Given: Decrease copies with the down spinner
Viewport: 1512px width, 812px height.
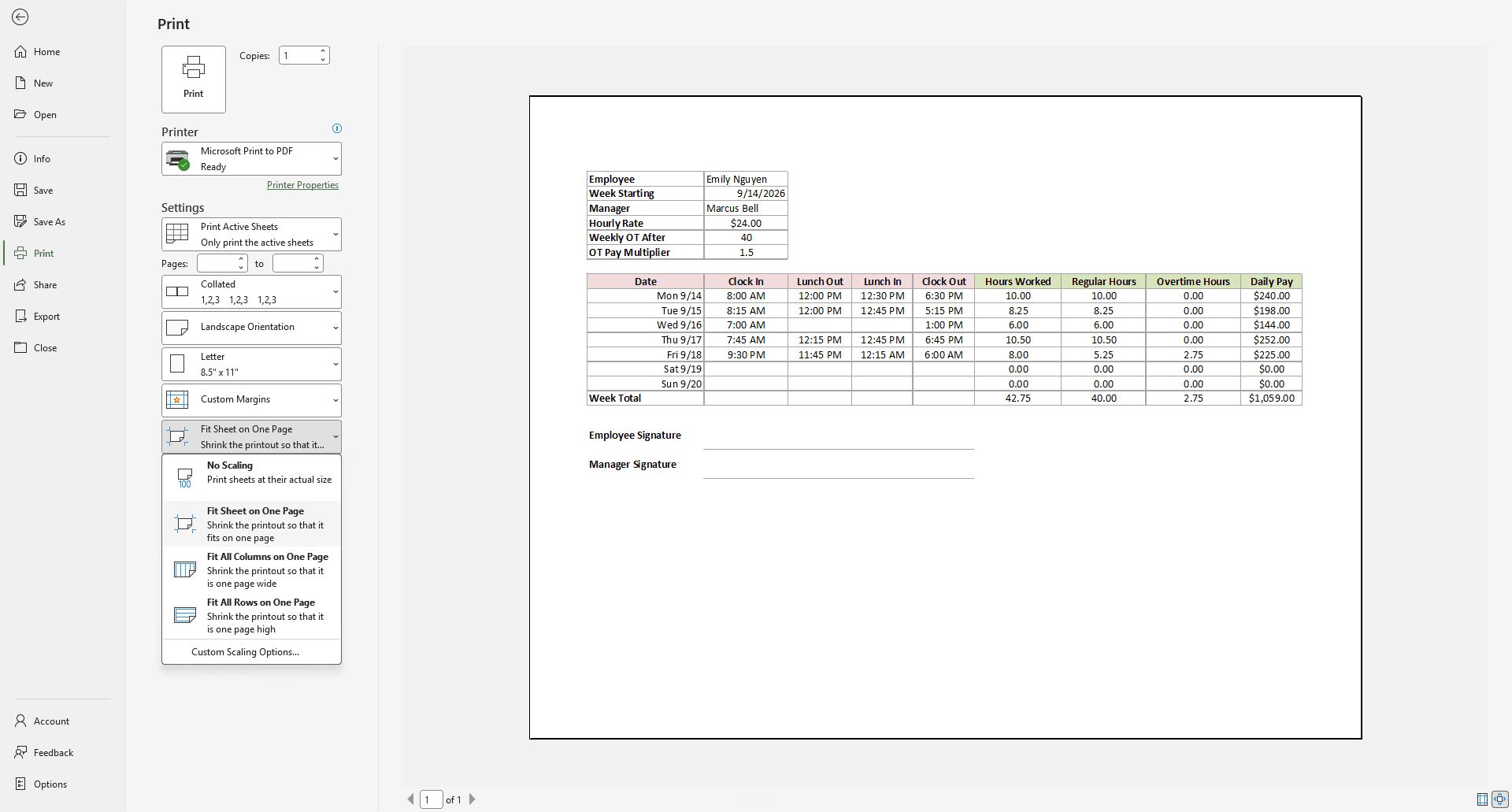Looking at the screenshot, I should 323,60.
